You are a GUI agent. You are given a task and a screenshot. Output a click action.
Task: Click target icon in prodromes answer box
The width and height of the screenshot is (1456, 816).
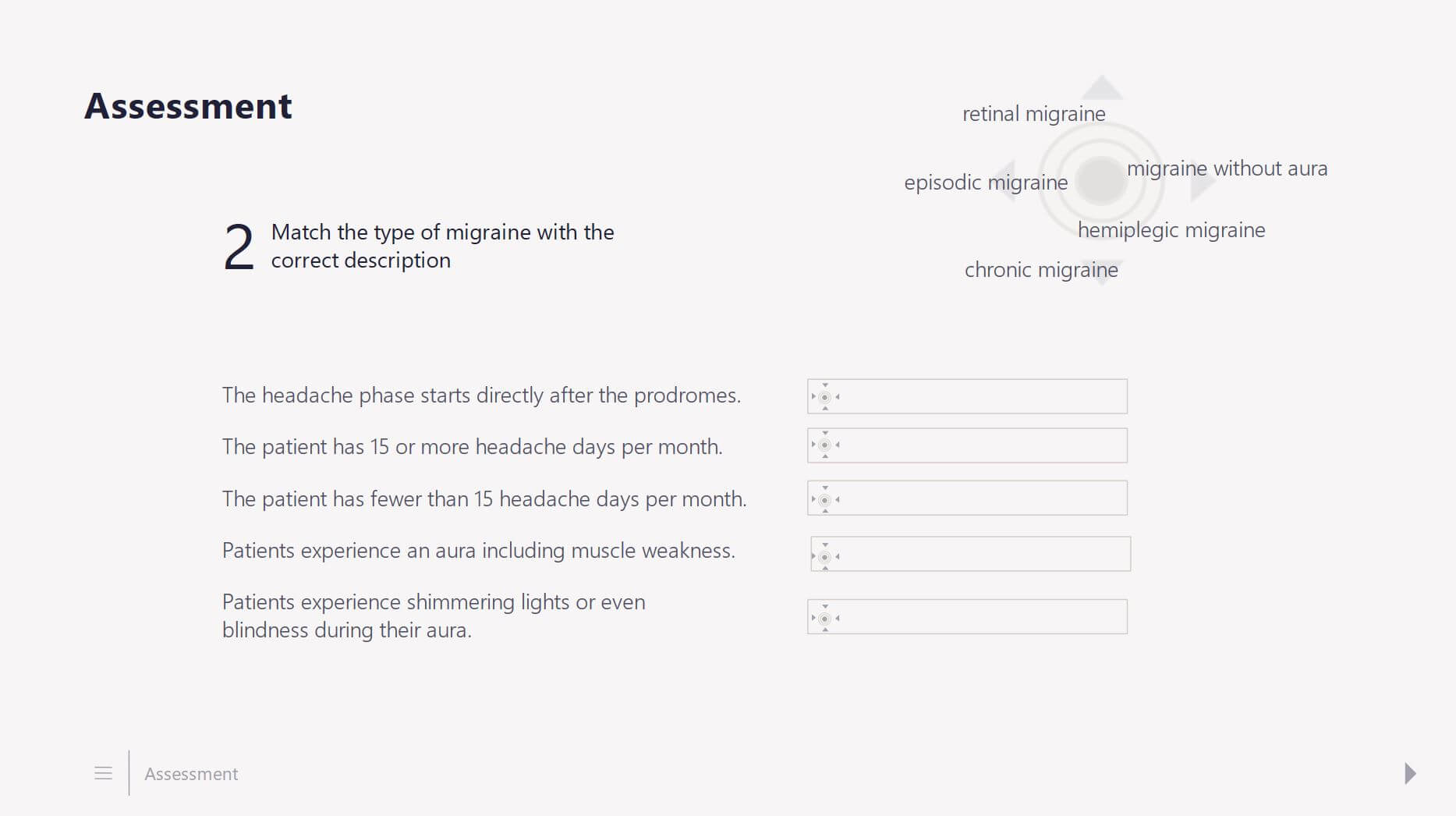point(825,396)
